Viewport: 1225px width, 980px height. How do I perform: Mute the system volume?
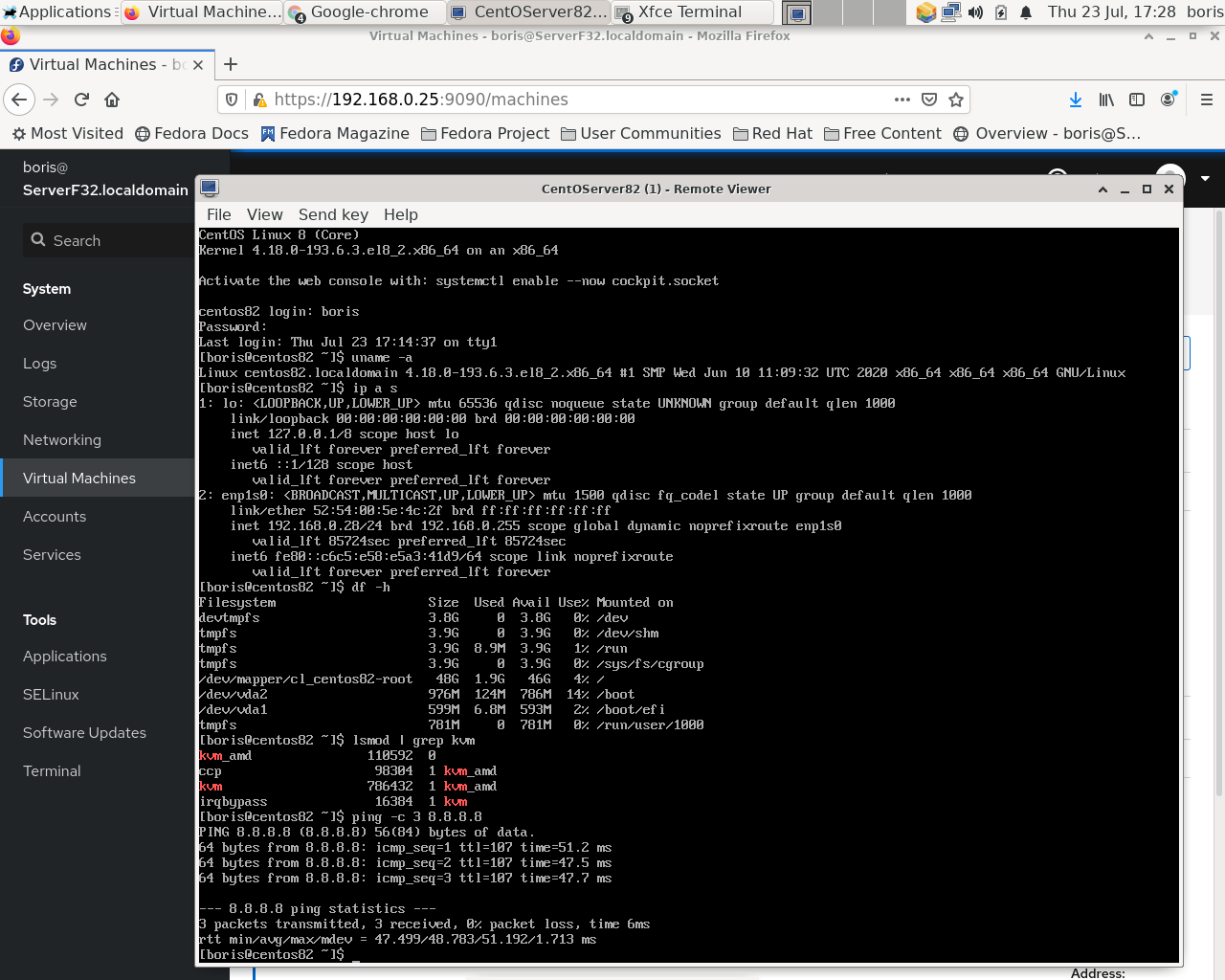974,12
